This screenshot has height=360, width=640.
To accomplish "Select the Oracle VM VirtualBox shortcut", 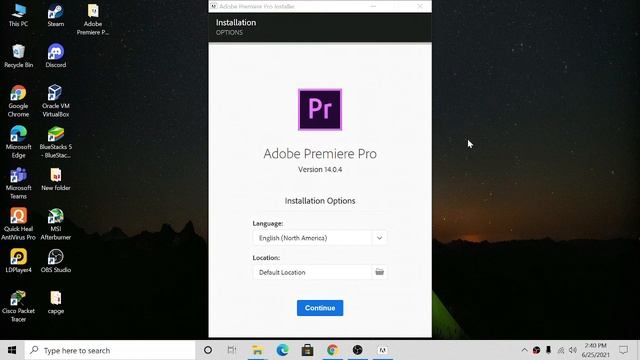I will coord(56,101).
